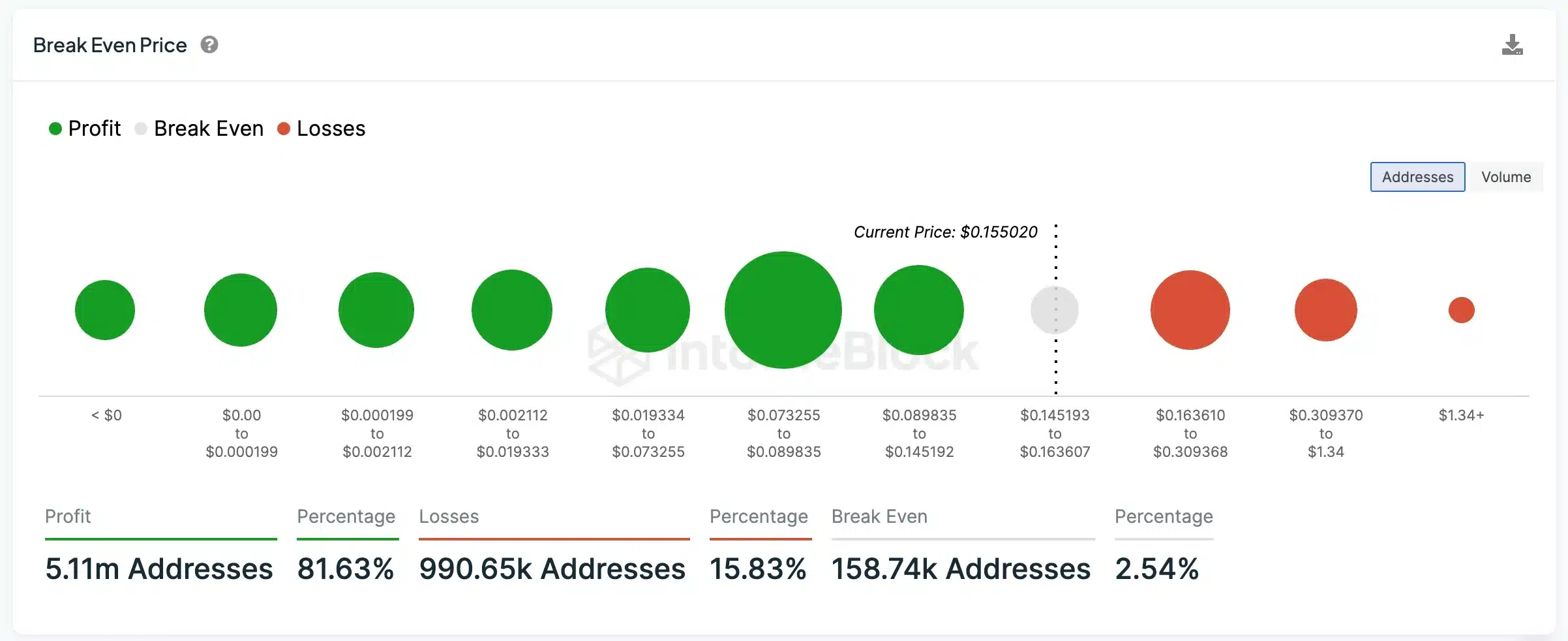This screenshot has height=641, width=1568.
Task: Click the 5.11m Addresses profit value
Action: click(x=159, y=569)
